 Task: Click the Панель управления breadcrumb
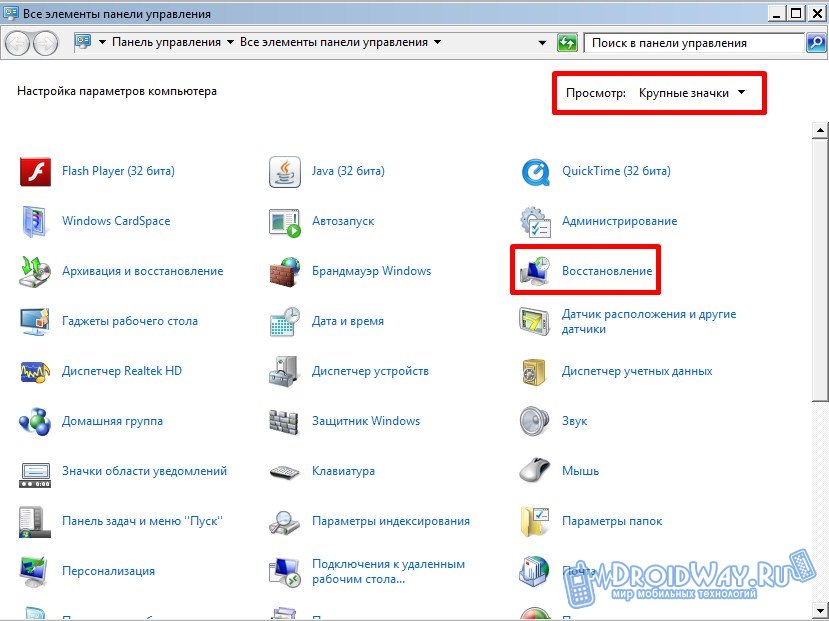(x=166, y=42)
